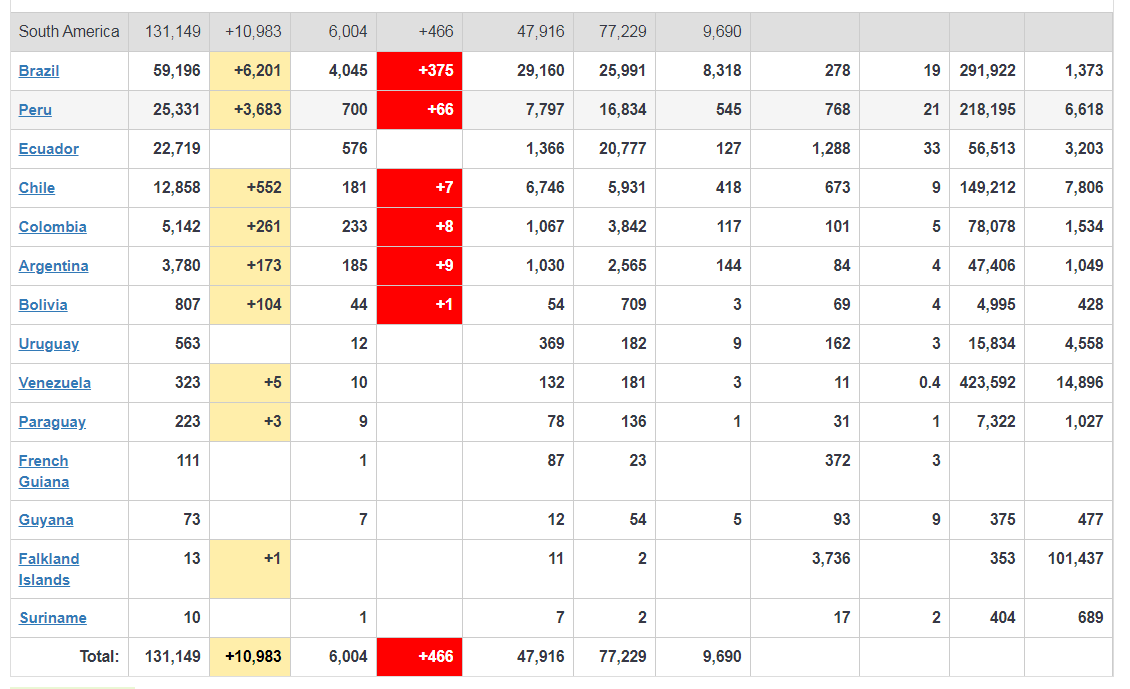
Task: Click Peru new deaths +66 cell
Action: (419, 110)
